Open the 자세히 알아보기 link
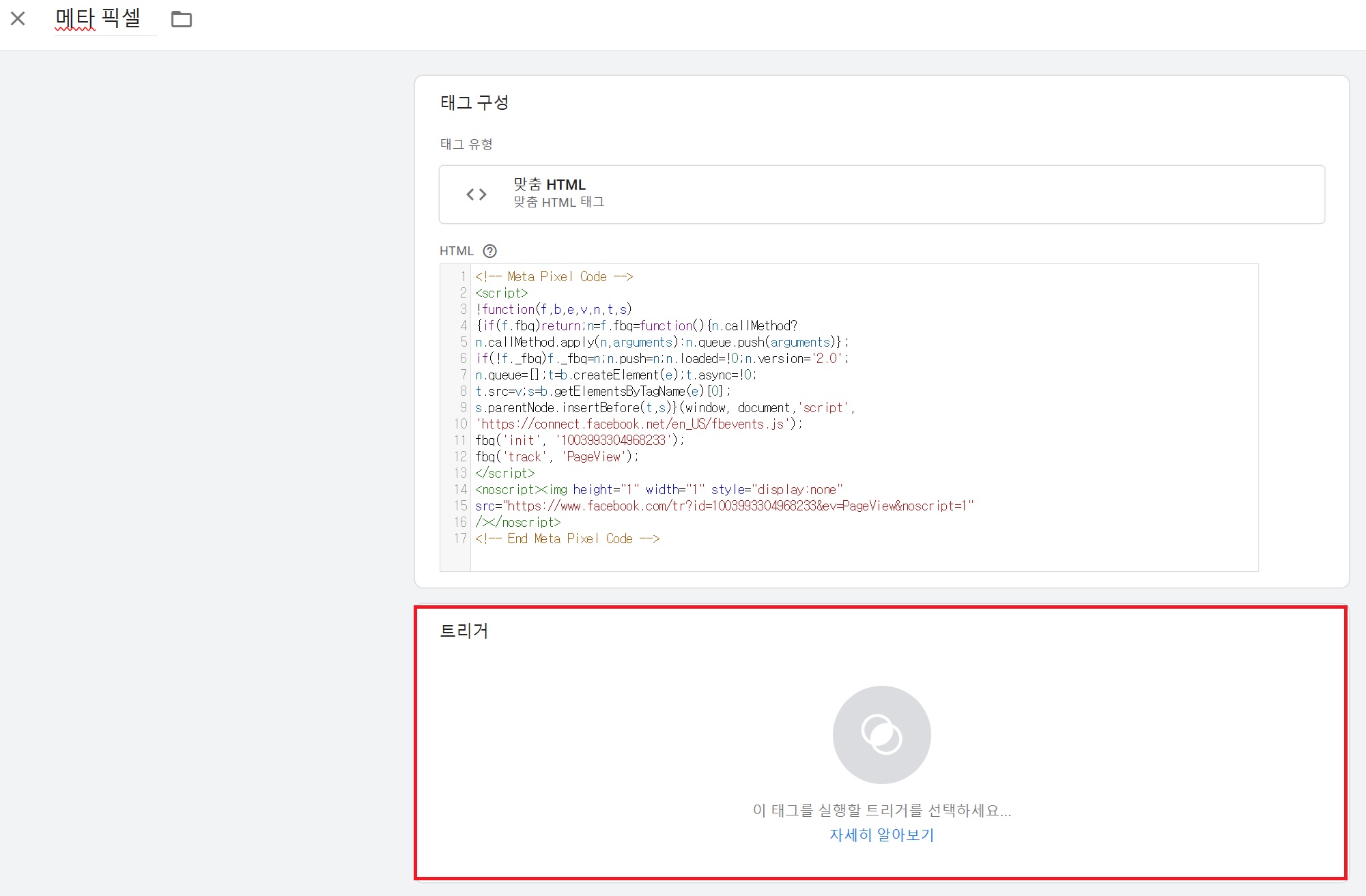Image resolution: width=1366 pixels, height=896 pixels. 881,835
